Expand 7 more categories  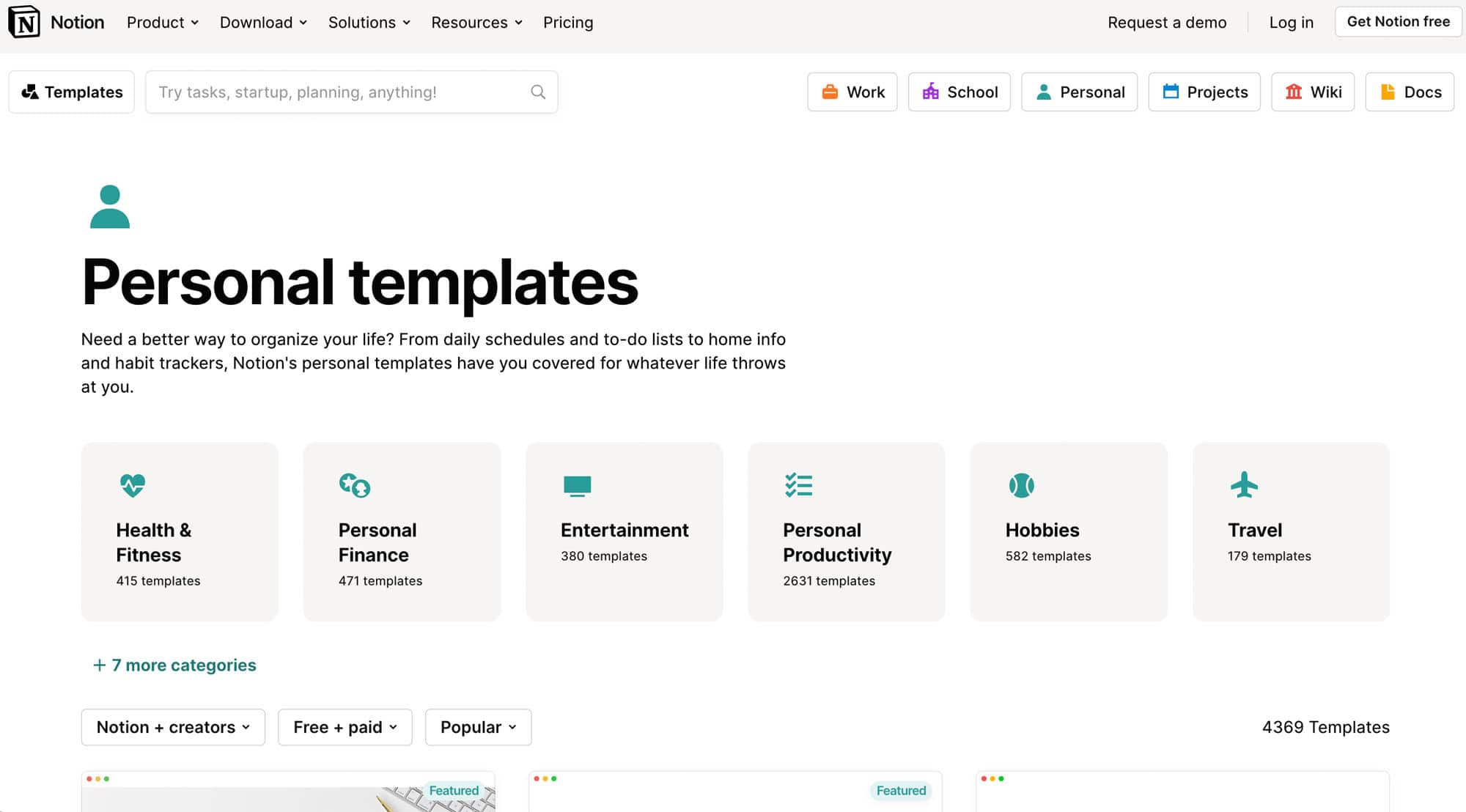[x=174, y=665]
